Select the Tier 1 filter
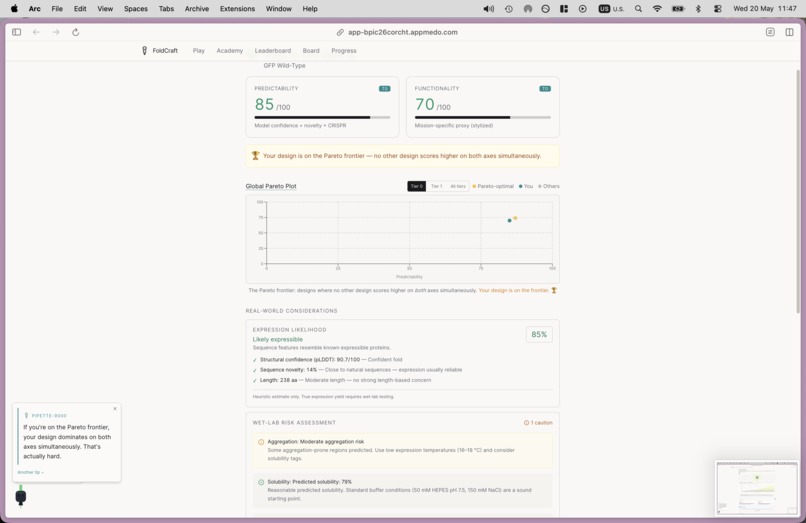This screenshot has width=806, height=523. pos(436,186)
